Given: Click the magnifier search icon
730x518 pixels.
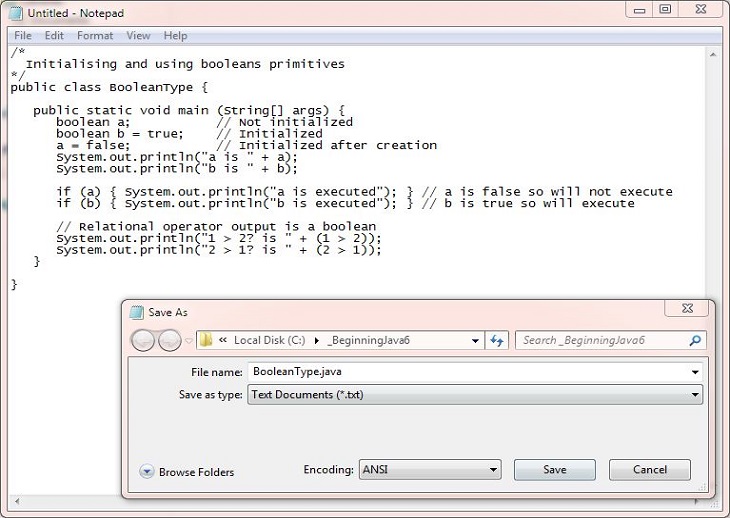Looking at the screenshot, I should click(x=695, y=341).
